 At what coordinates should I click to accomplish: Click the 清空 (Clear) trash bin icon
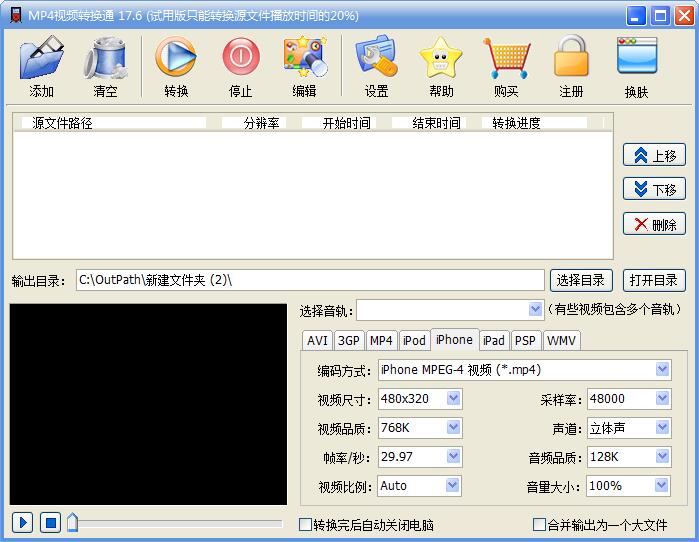(x=105, y=58)
